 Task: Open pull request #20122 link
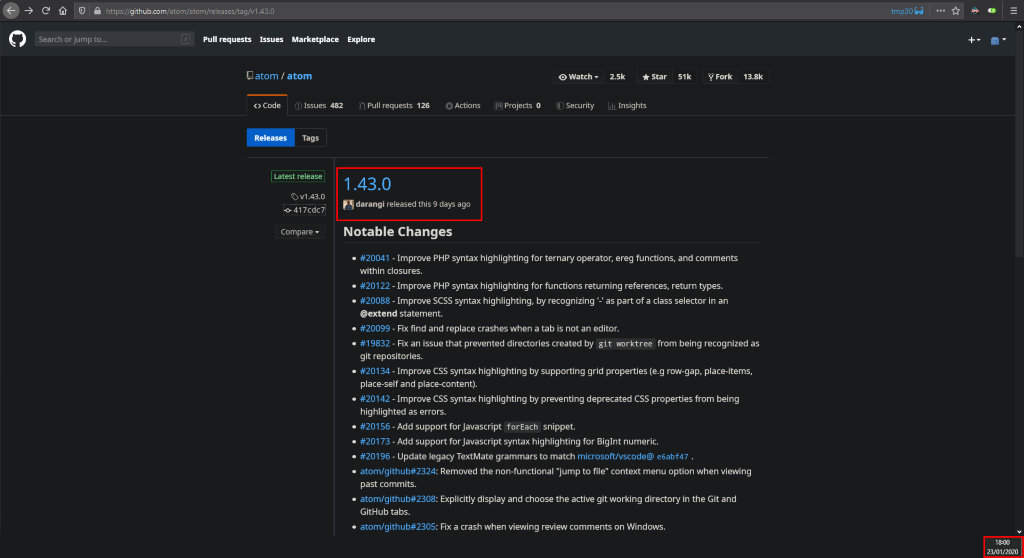[375, 286]
